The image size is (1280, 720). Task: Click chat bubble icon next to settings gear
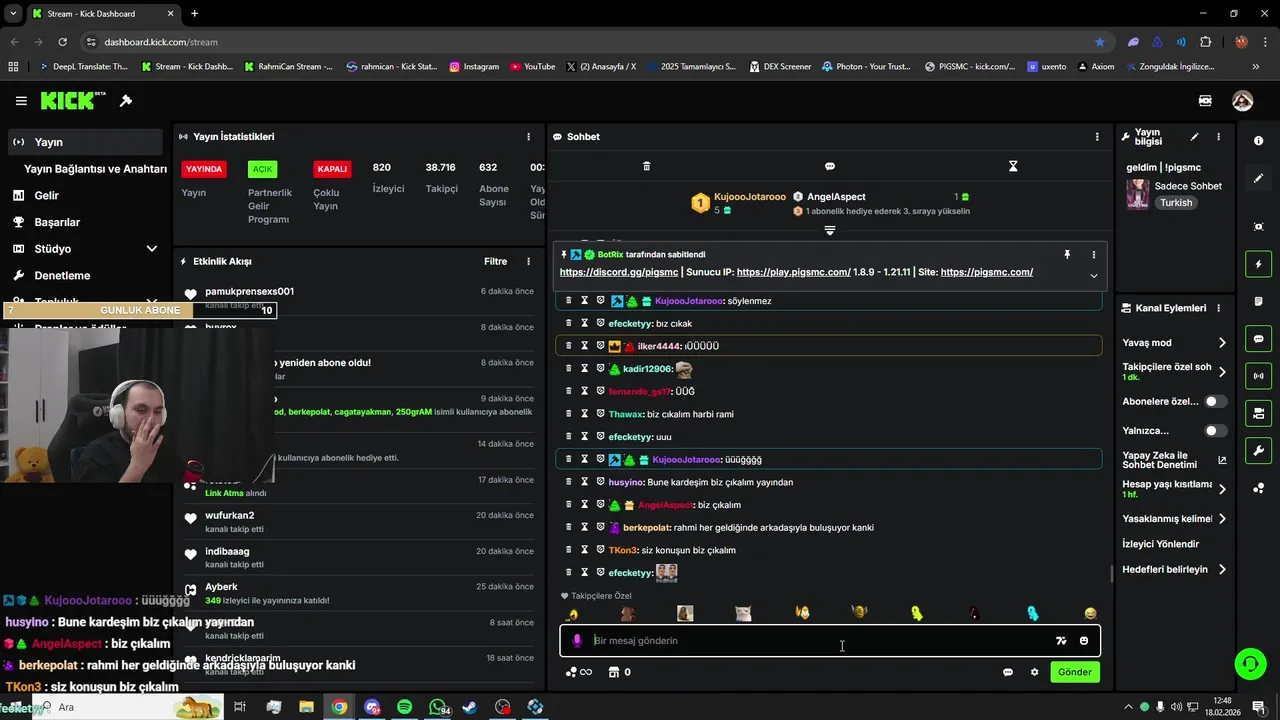(x=1008, y=672)
